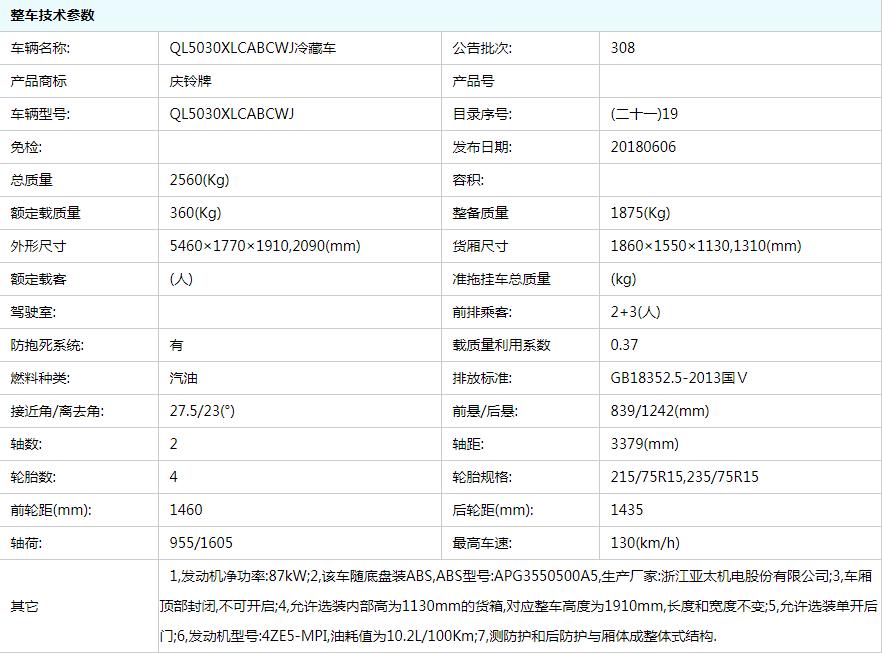Select fuel type value 汽油
The height and width of the screenshot is (653, 882).
(x=184, y=378)
